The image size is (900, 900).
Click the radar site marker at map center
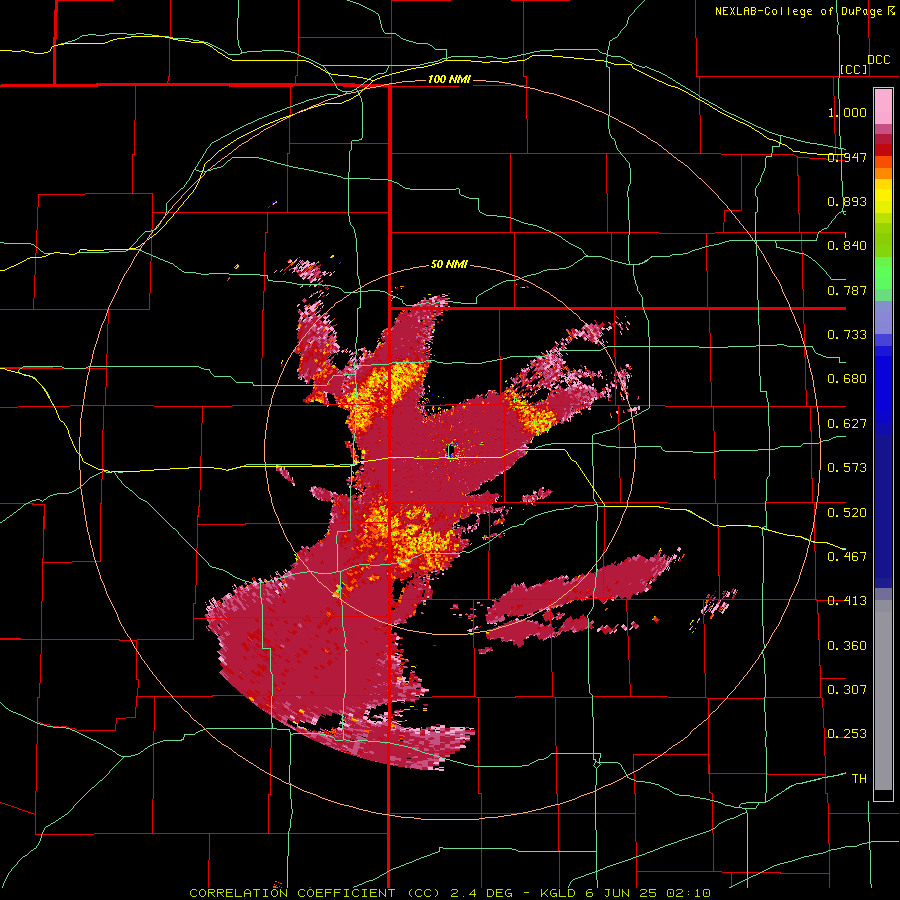click(451, 451)
